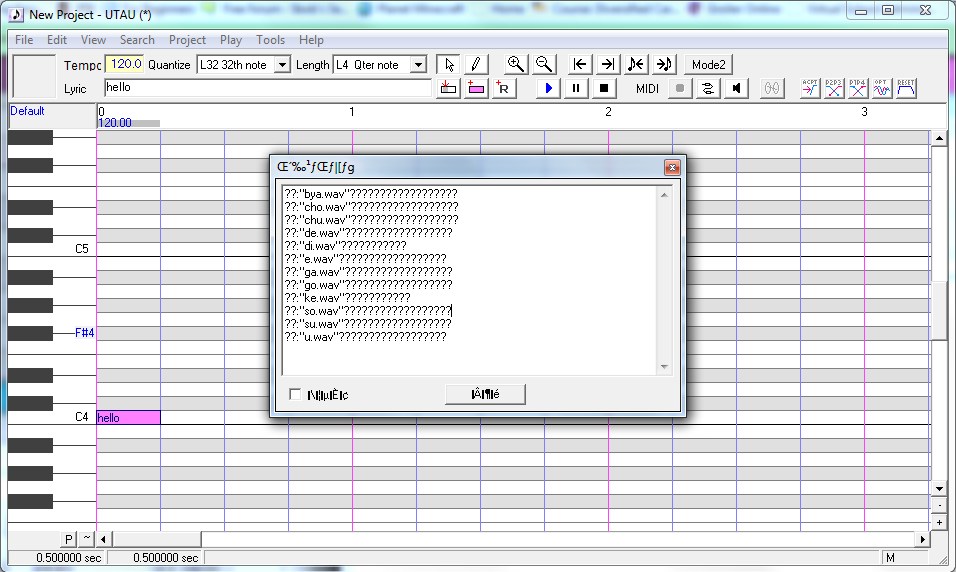Click the "u.wav" line in dialog
This screenshot has width=956, height=572.
[x=365, y=337]
